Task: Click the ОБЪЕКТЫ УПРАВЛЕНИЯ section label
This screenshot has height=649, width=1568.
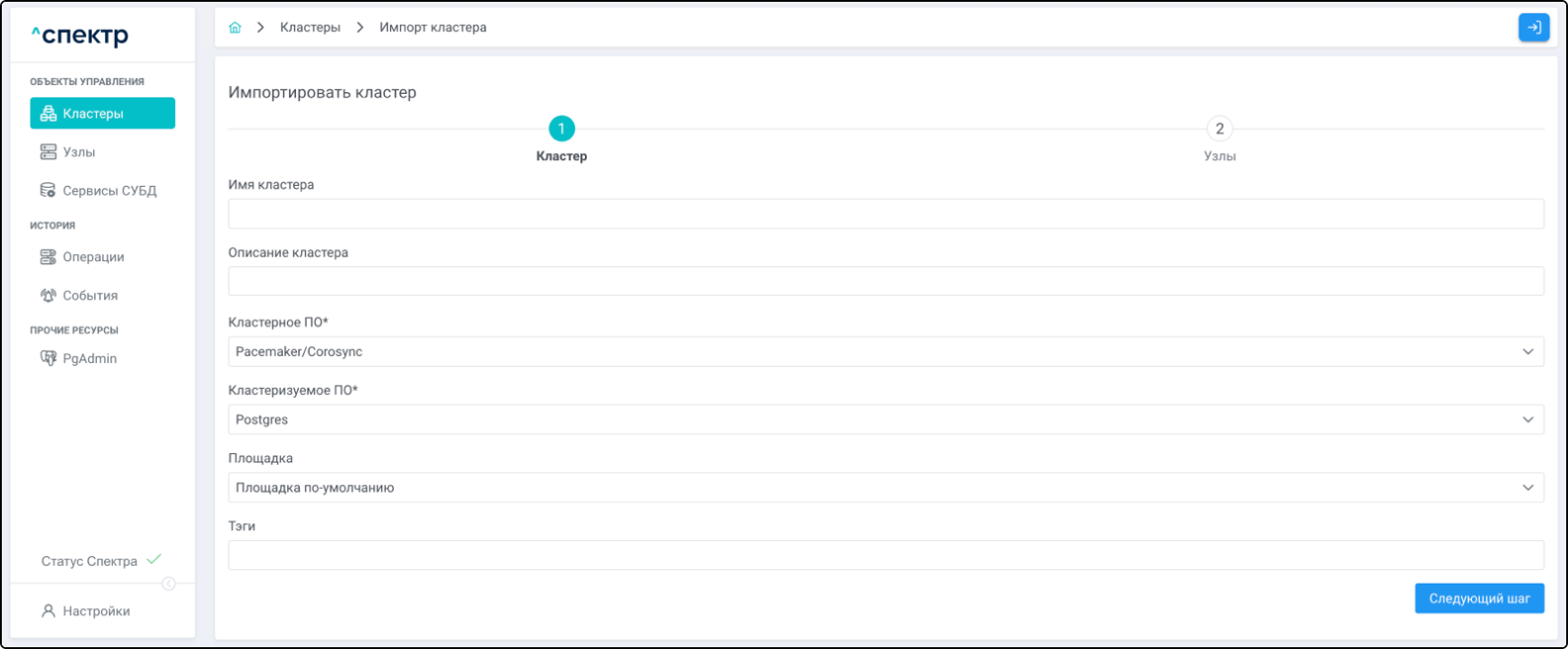Action: pos(87,82)
